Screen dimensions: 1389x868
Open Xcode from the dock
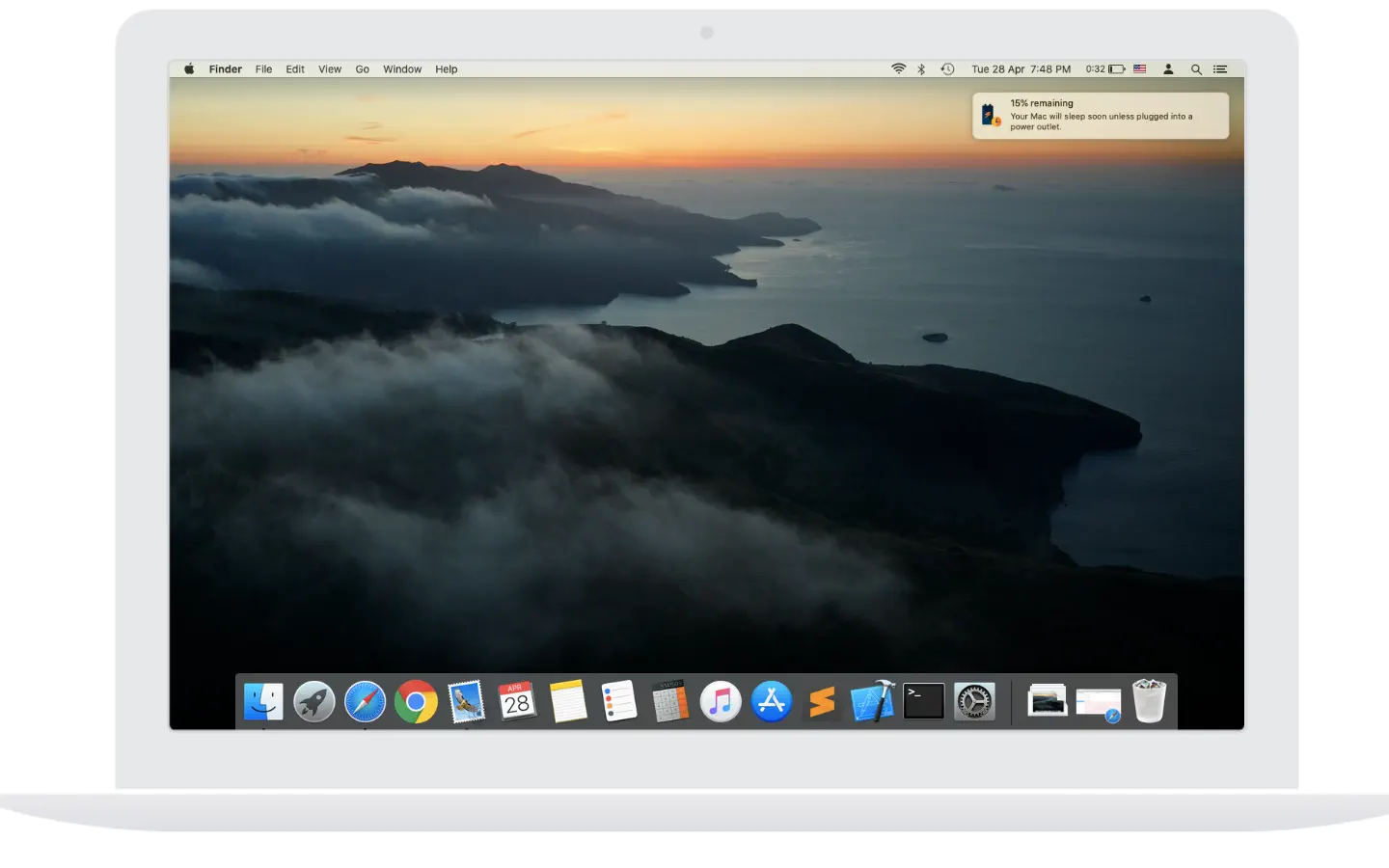click(873, 701)
